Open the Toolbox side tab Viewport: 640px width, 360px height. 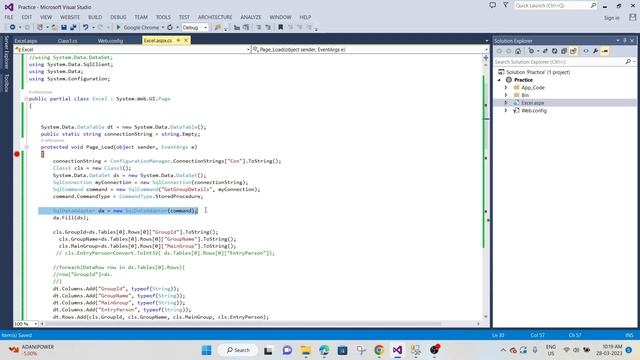(6, 83)
